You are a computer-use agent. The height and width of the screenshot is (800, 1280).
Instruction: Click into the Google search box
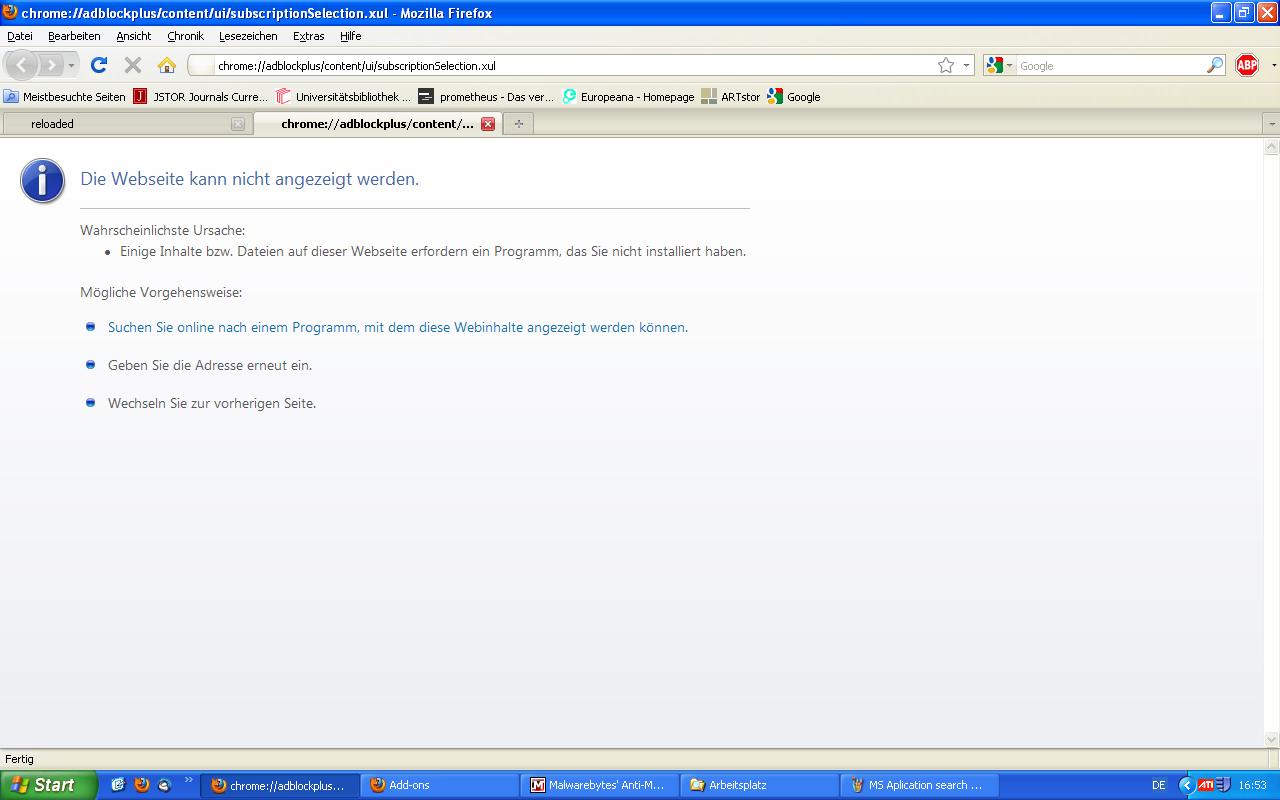[x=1111, y=66]
